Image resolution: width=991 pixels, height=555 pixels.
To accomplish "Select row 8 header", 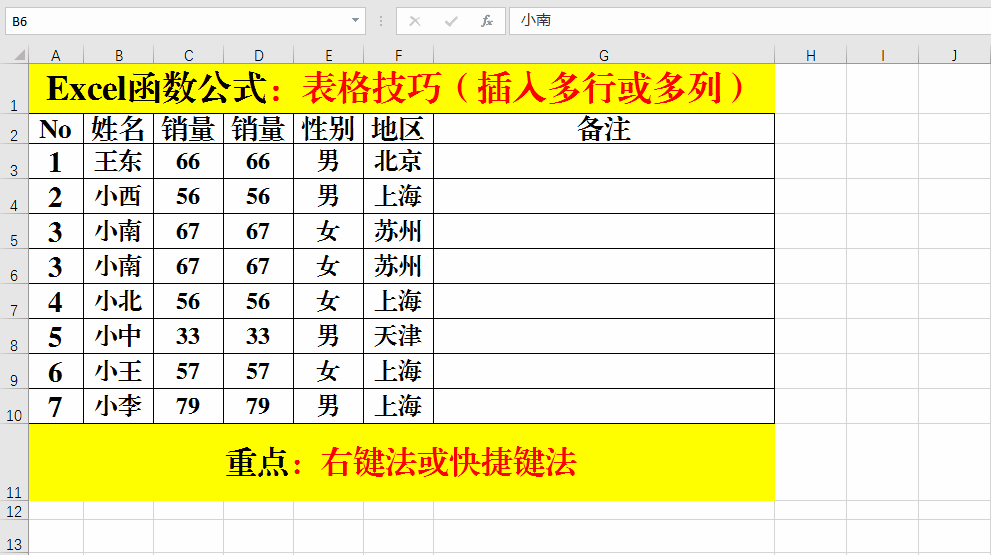I will pos(14,336).
